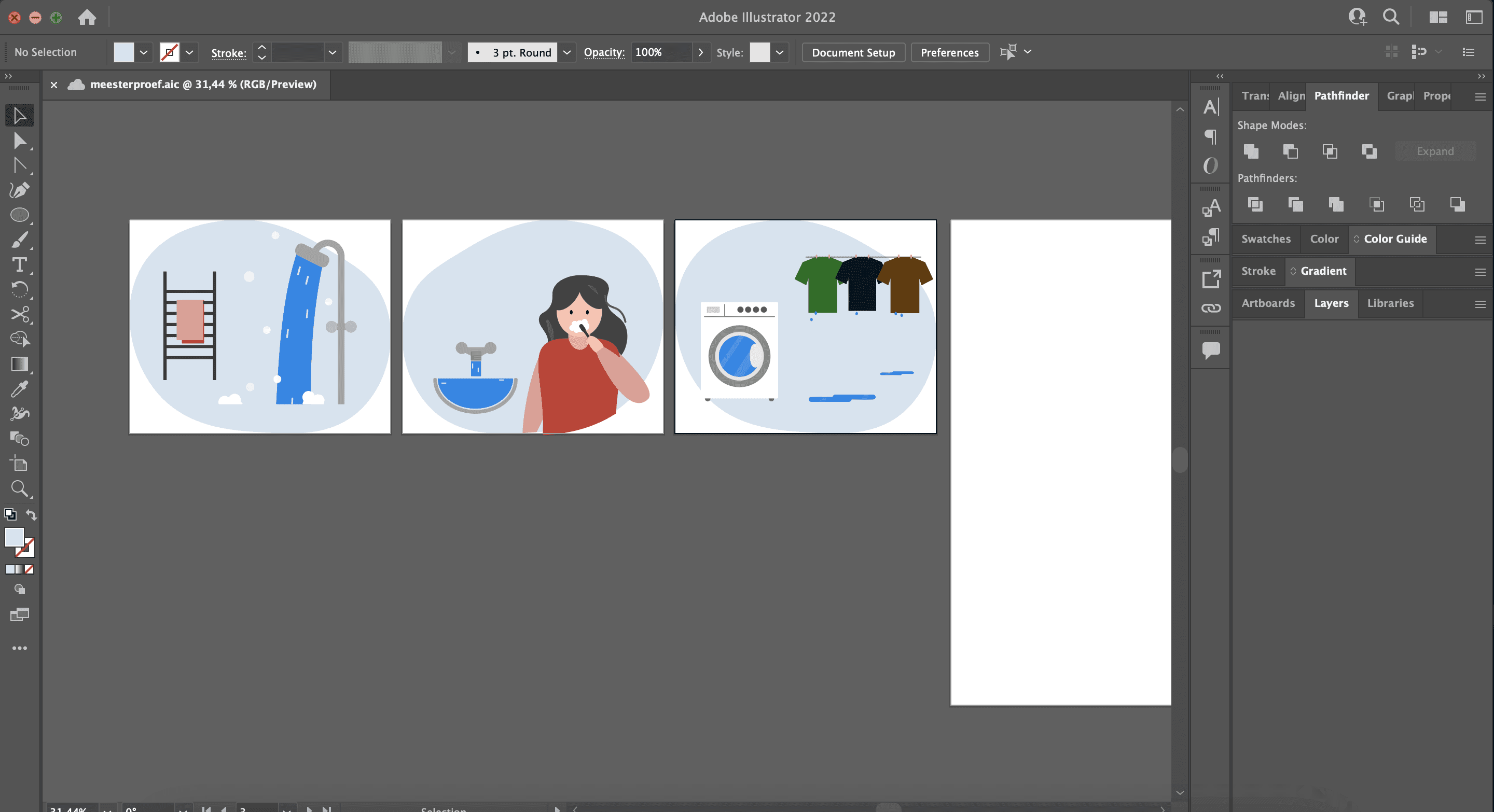Open the fill color dropdown

[143, 52]
